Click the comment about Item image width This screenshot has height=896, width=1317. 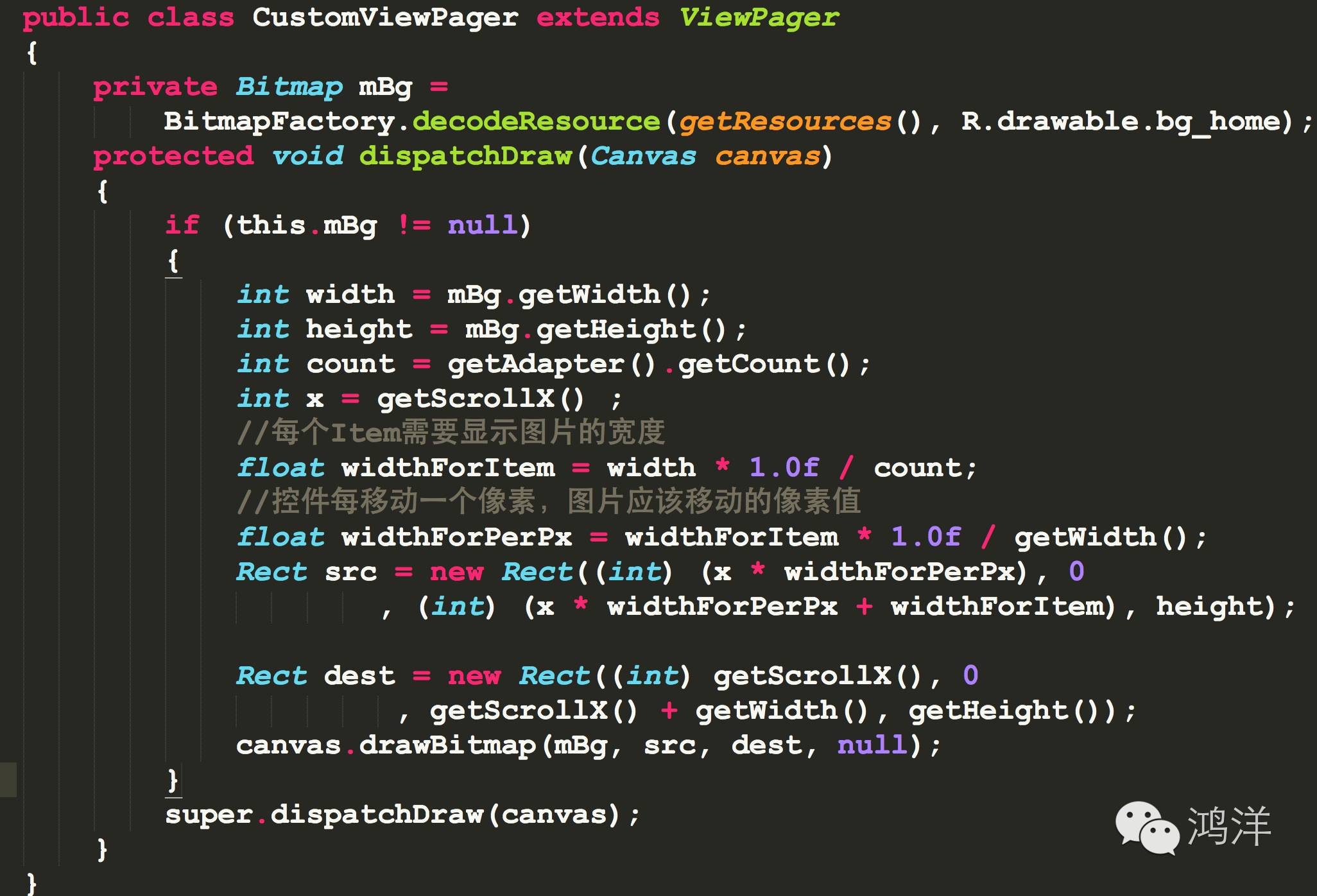[x=451, y=433]
